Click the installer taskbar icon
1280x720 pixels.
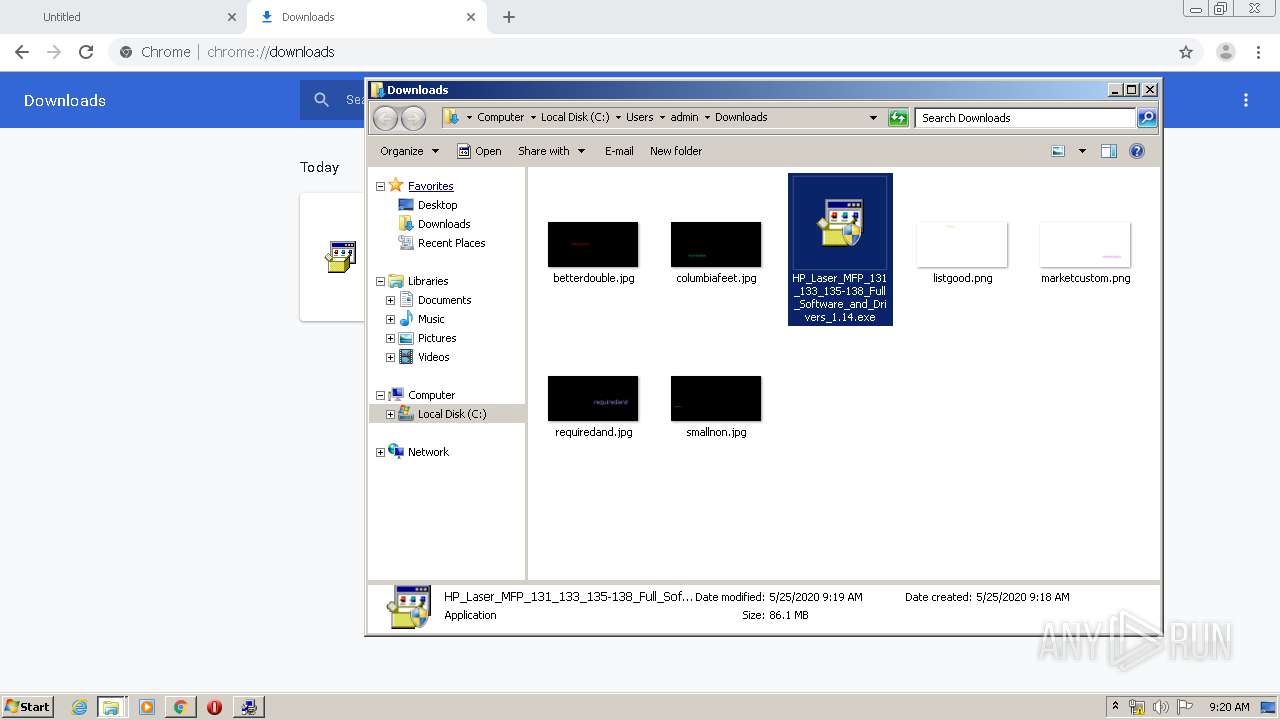pos(248,707)
